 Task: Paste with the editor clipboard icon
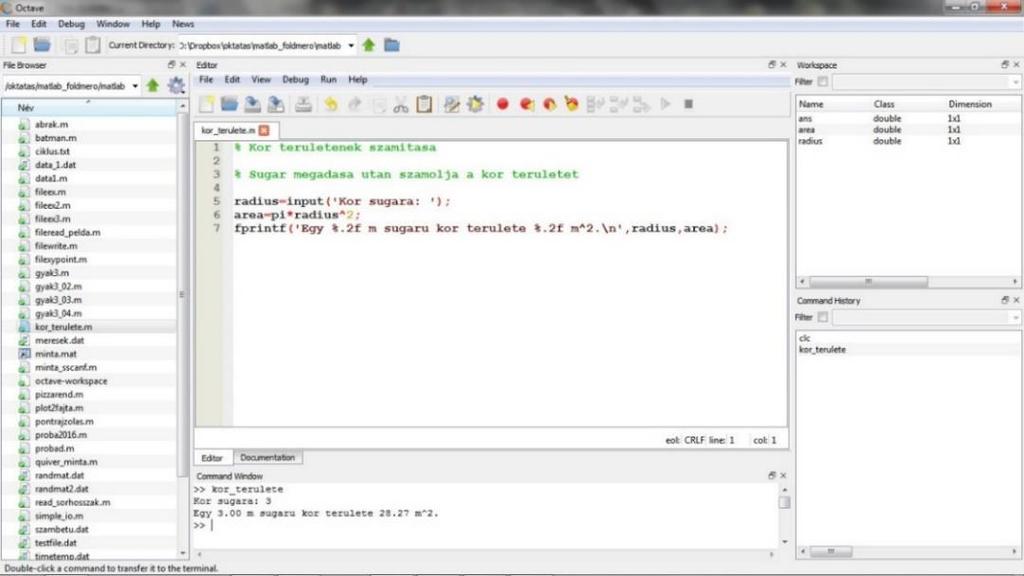click(424, 104)
